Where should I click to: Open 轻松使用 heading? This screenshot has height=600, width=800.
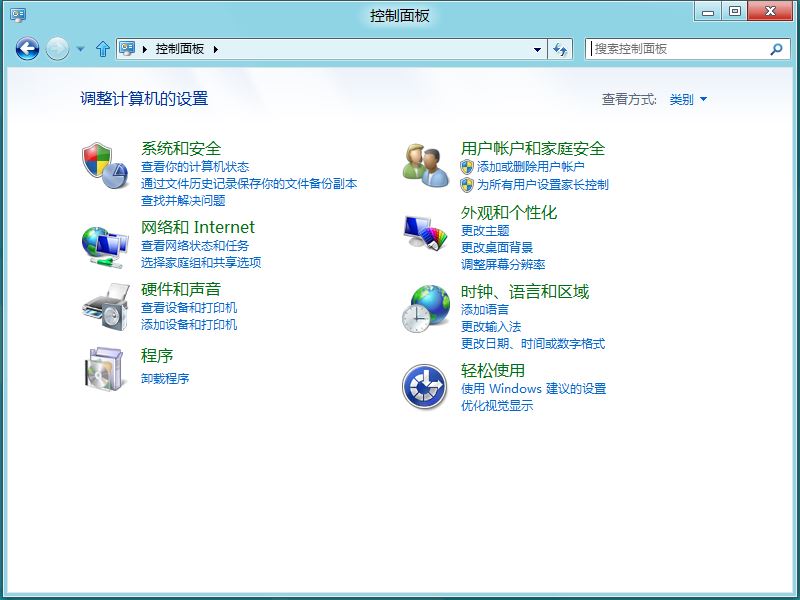pos(493,370)
